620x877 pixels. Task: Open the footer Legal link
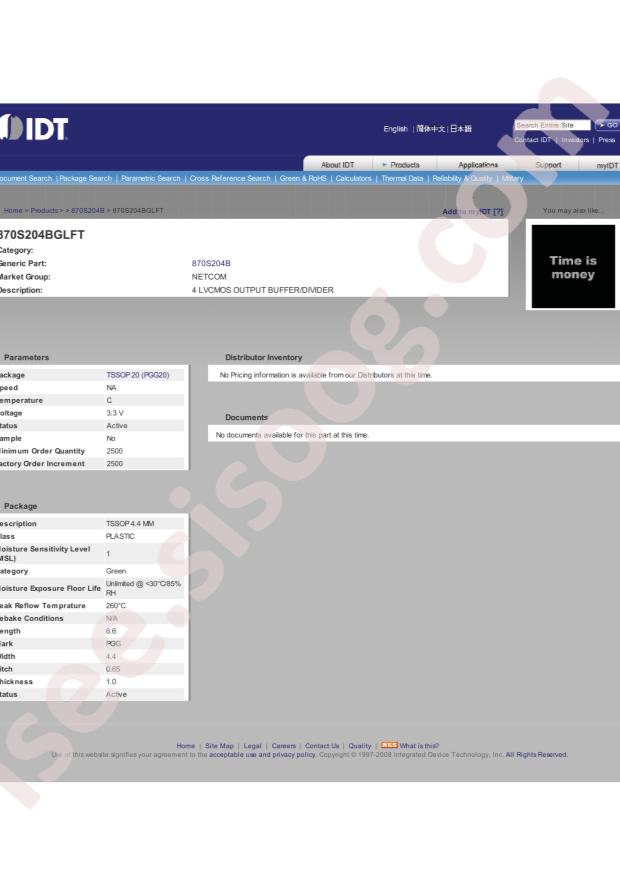pos(252,746)
